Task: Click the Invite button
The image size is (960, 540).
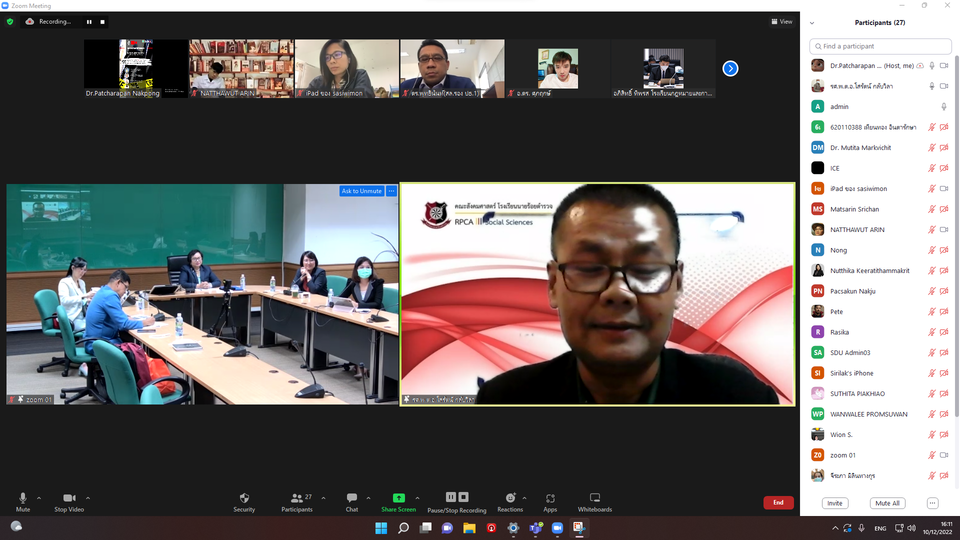Action: (835, 503)
